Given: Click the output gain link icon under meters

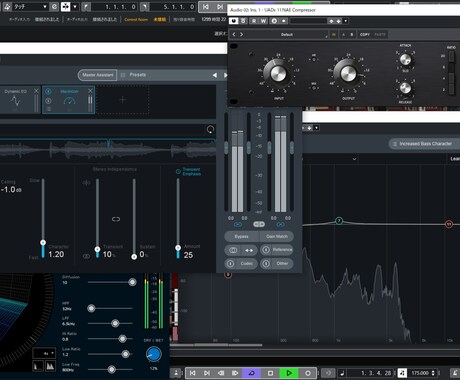Looking at the screenshot, I should (x=280, y=225).
